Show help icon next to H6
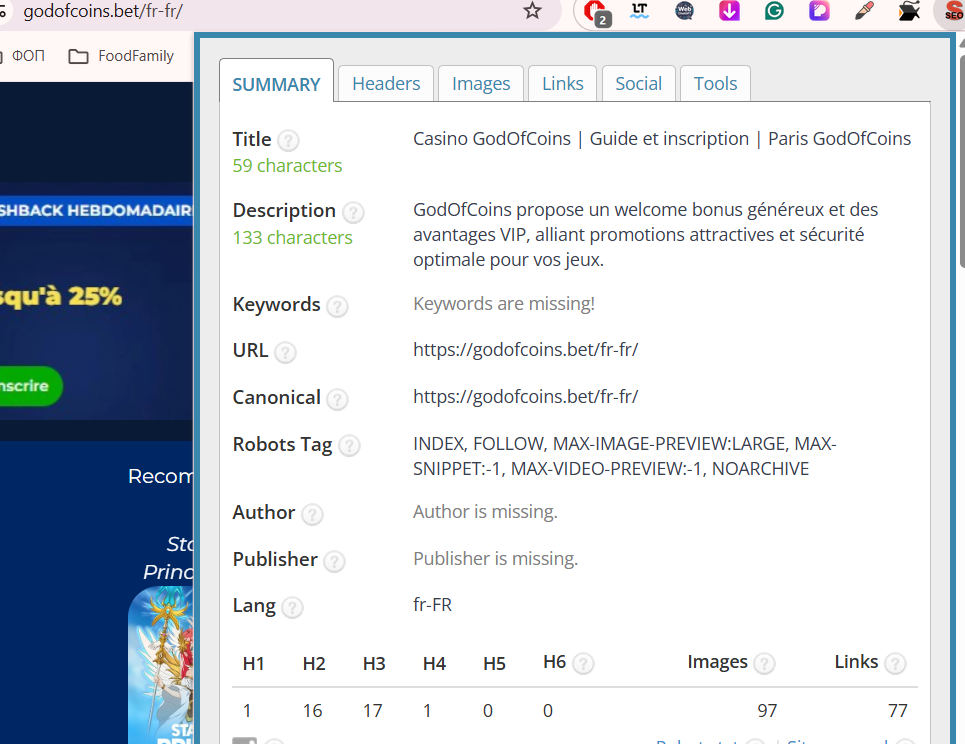This screenshot has width=965, height=744. (x=583, y=663)
